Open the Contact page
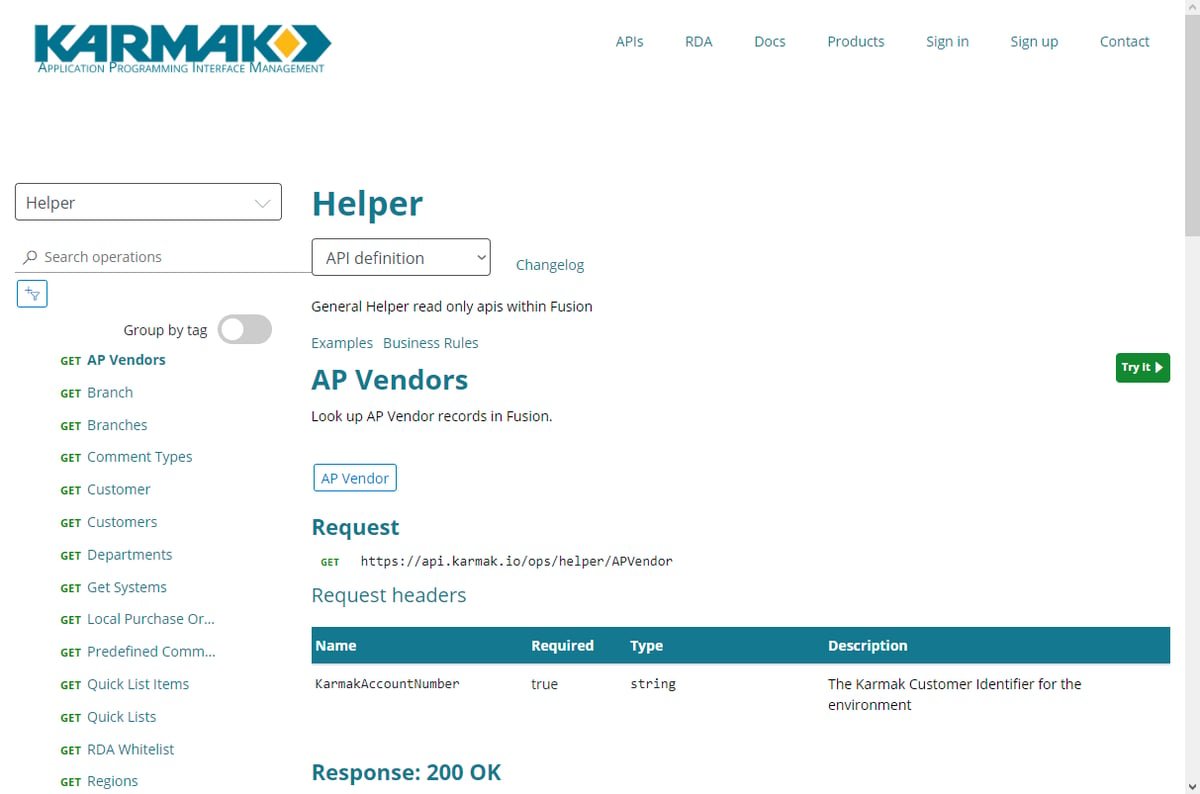Screen dimensions: 1200x794 1124,41
